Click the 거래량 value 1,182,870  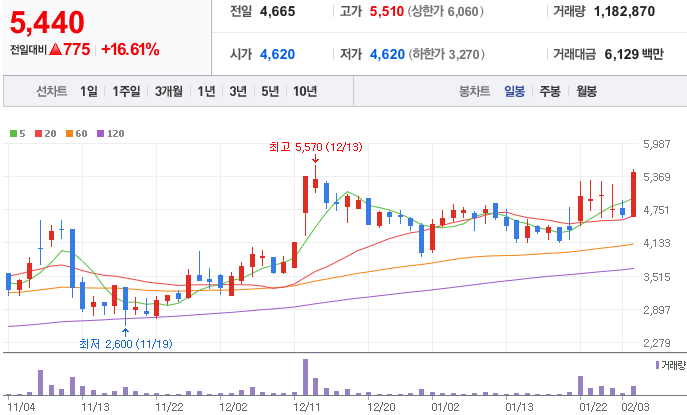[624, 11]
